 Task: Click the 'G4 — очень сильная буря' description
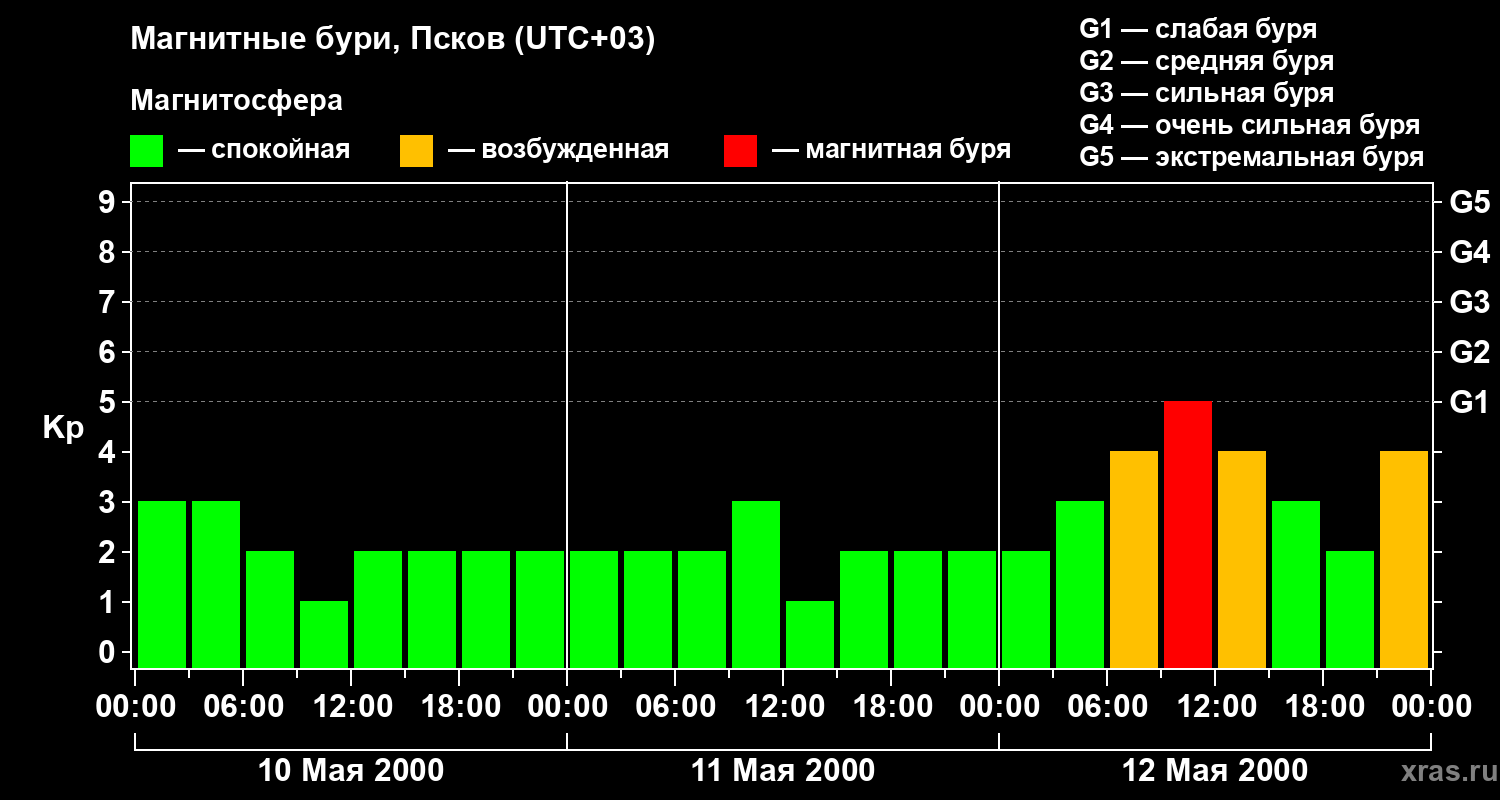1250,125
